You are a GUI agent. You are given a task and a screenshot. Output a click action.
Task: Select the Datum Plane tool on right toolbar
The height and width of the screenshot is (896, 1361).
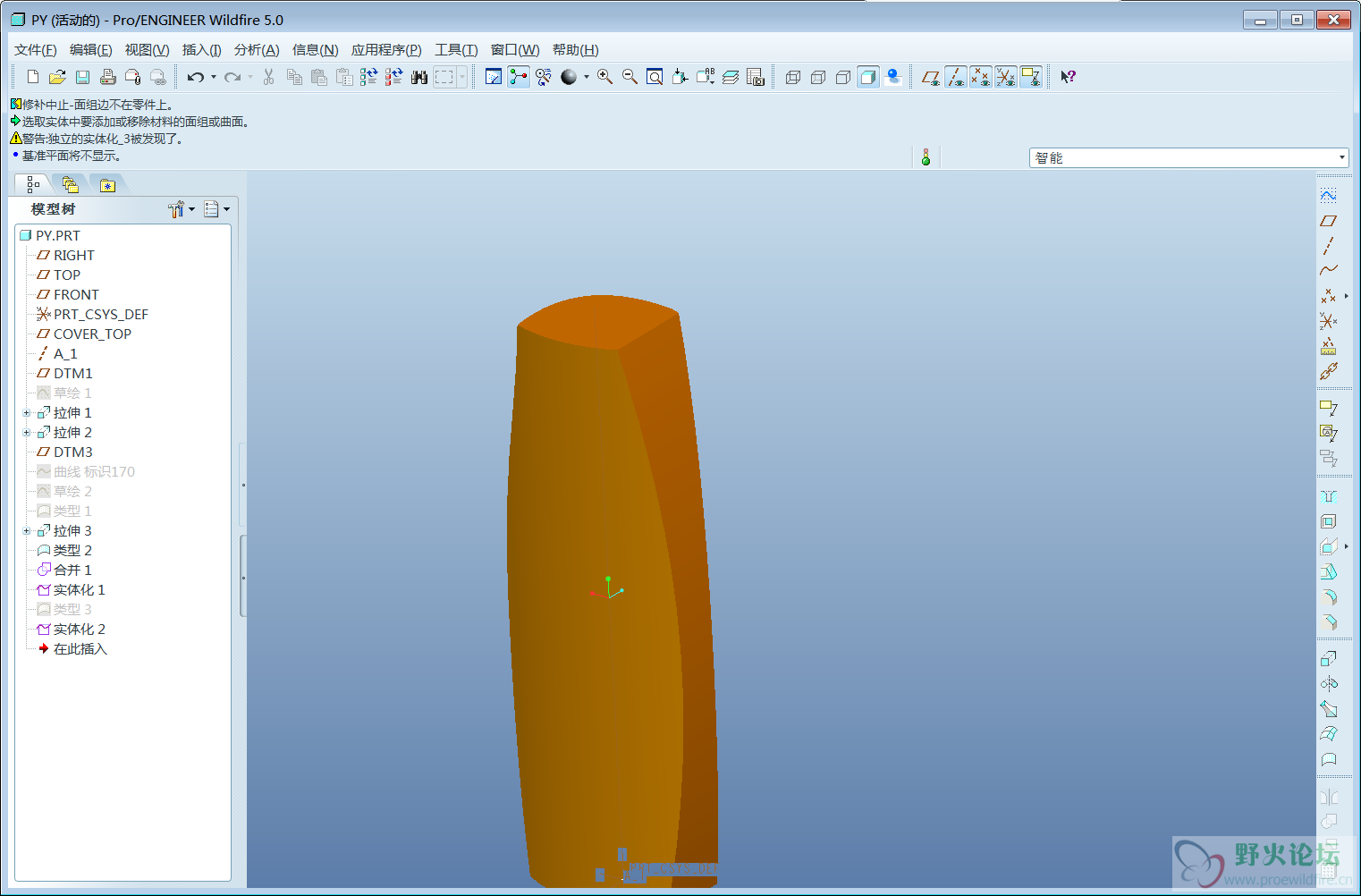1329,220
